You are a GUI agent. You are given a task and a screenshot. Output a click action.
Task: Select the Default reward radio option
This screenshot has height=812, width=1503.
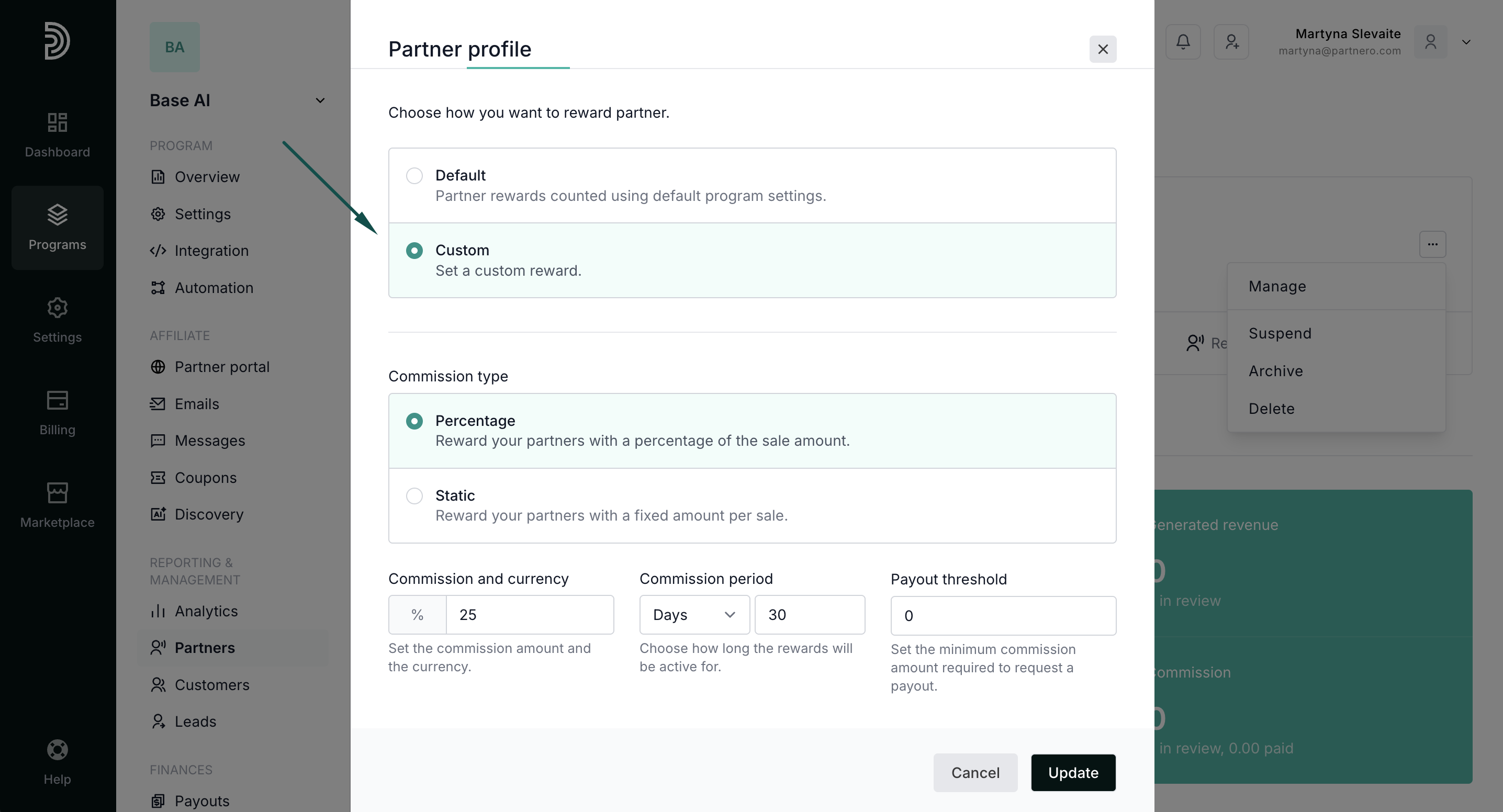click(414, 176)
